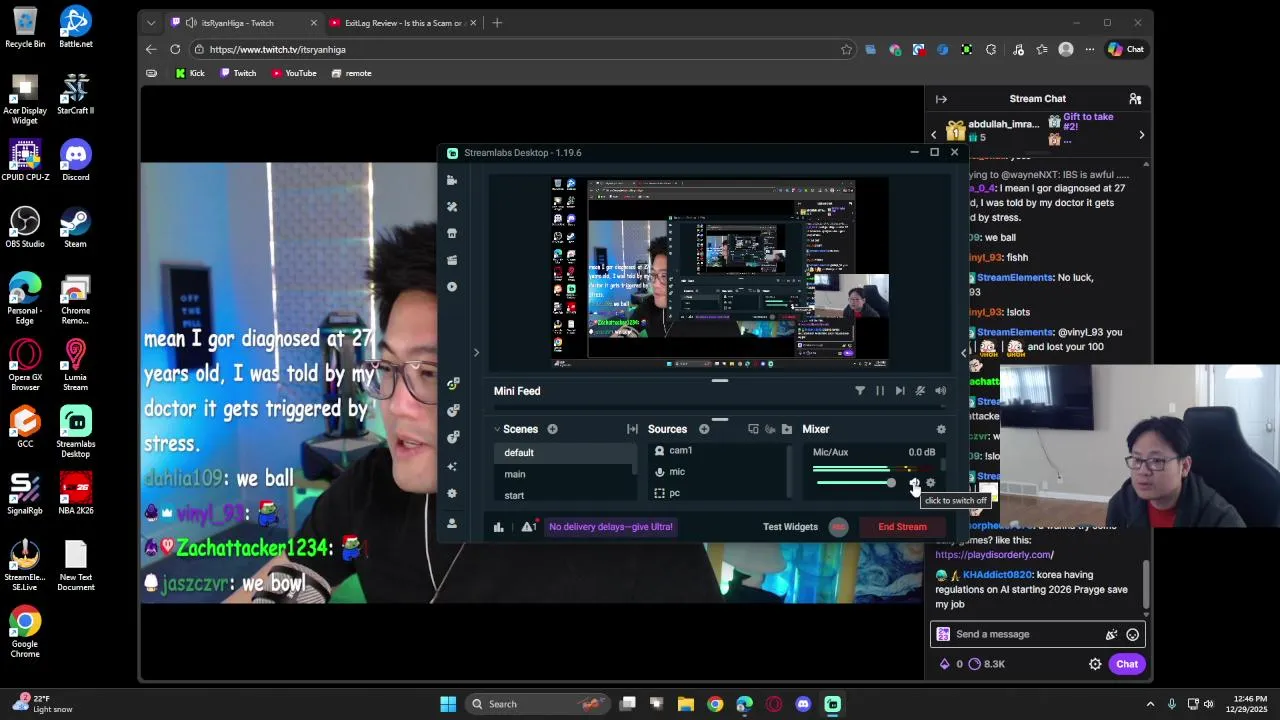Click the give Ultra promo banner
Screen dimensions: 1280x720
coord(610,527)
